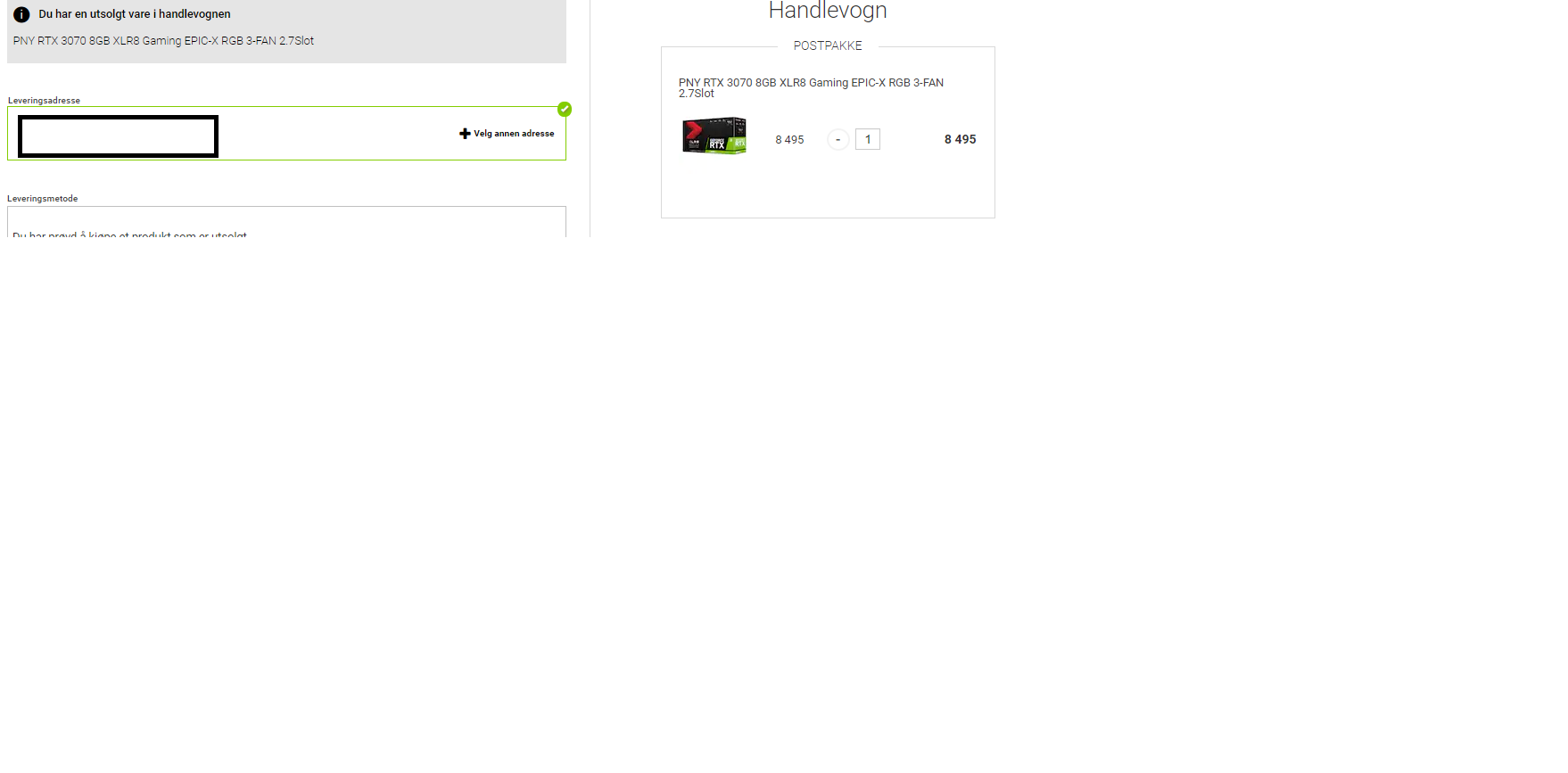Image resolution: width=1568 pixels, height=773 pixels.
Task: Open the PNY RTX 3070 name in cart
Action: pyautogui.click(x=811, y=87)
